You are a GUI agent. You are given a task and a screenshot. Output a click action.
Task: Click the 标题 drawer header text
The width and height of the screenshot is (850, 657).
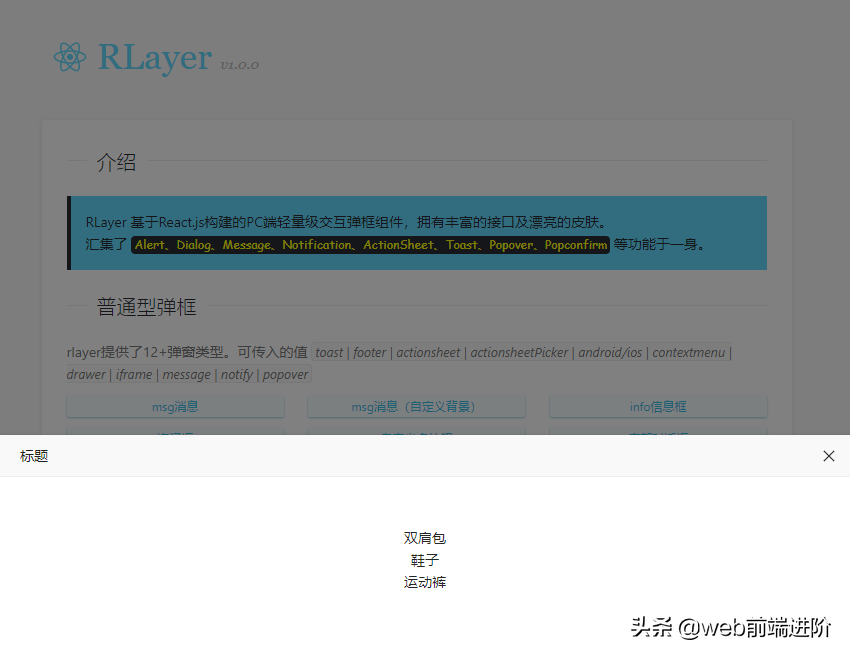coord(33,456)
